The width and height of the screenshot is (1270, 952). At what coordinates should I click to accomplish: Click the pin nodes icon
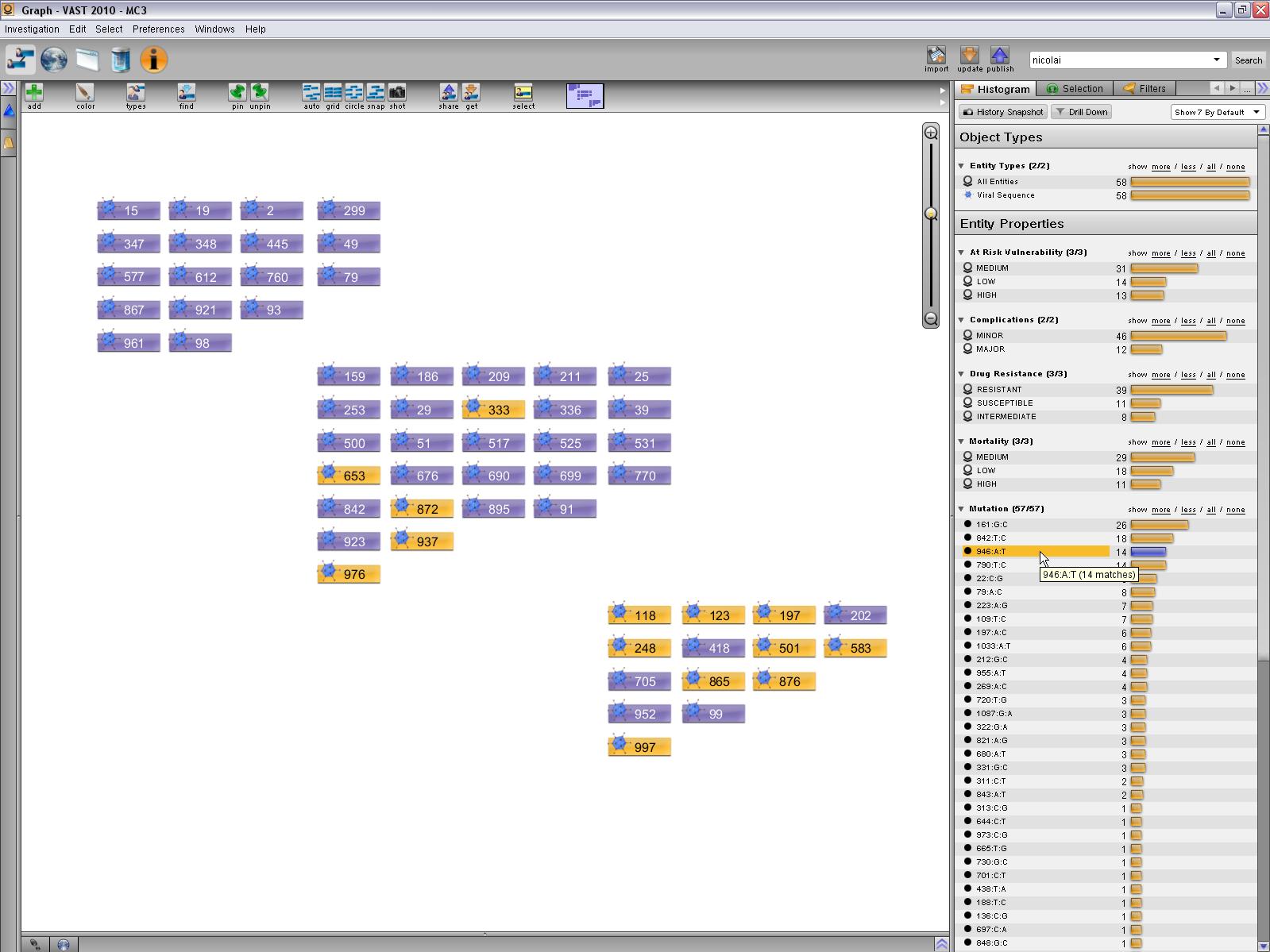click(237, 92)
